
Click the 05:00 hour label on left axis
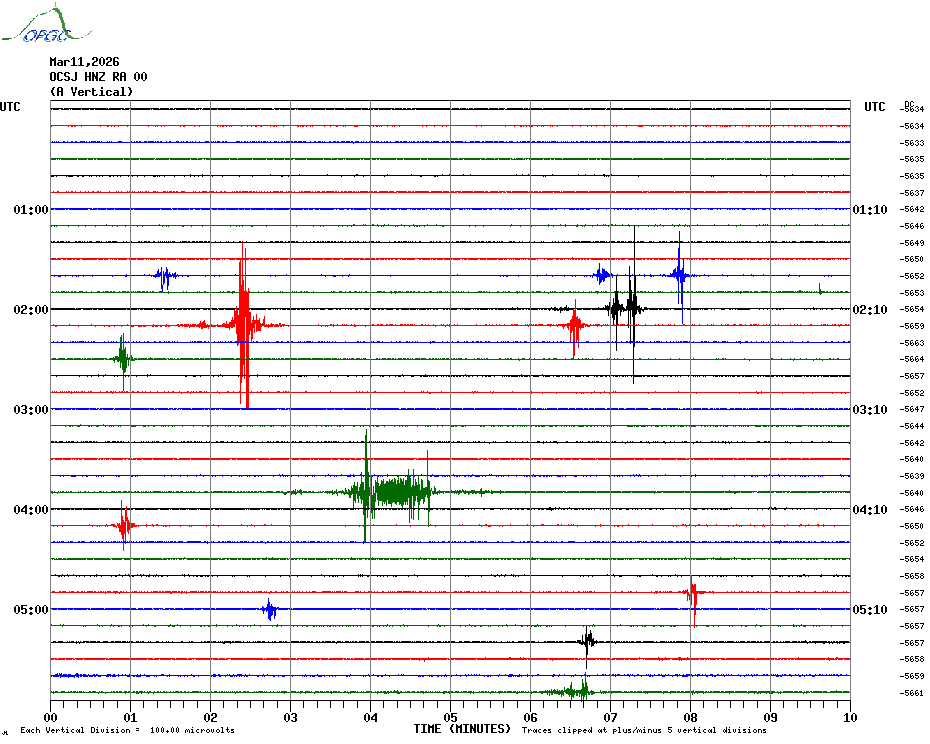pyautogui.click(x=31, y=610)
